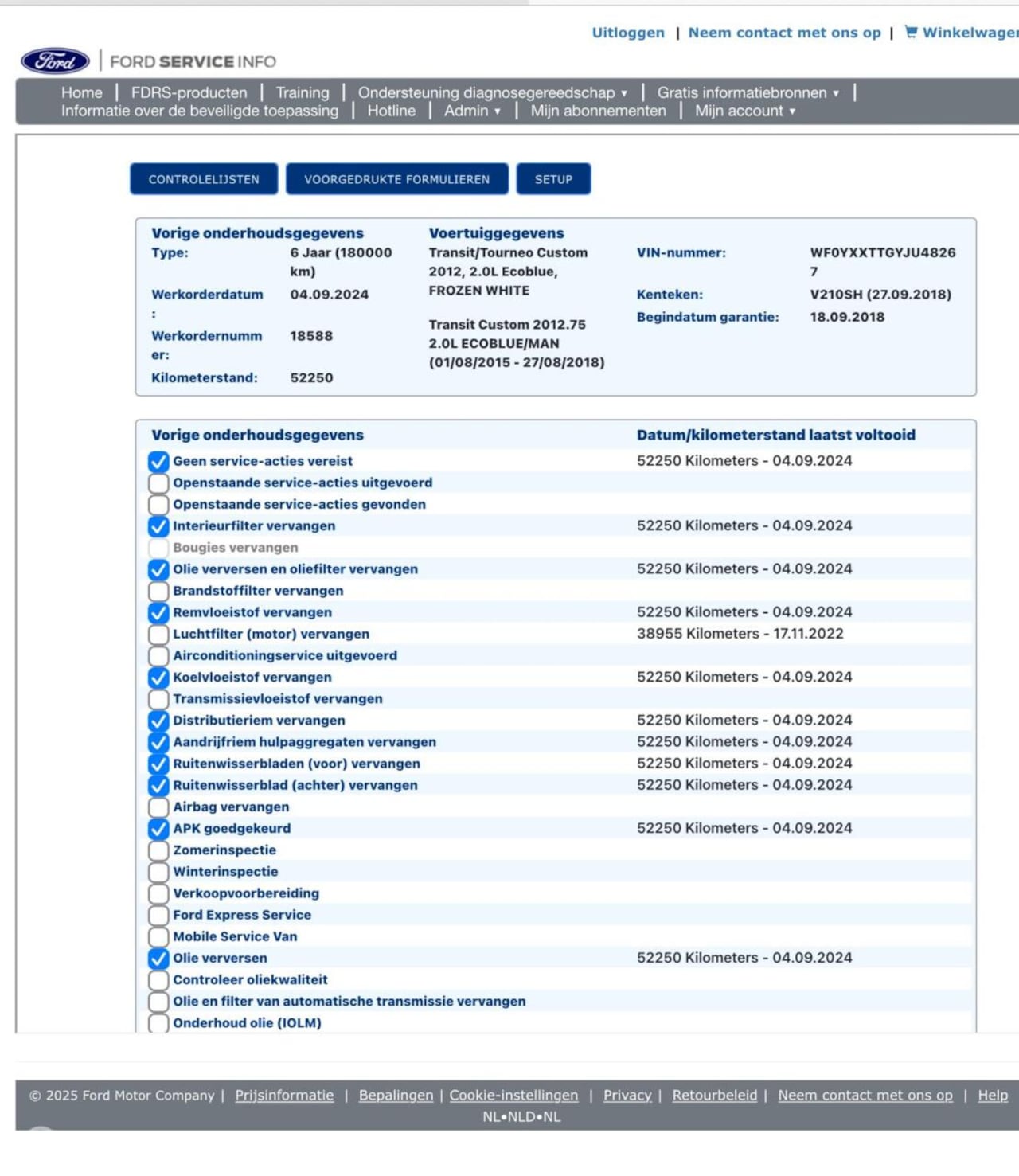Click the Ford oval logo
The height and width of the screenshot is (1176, 1019).
55,61
